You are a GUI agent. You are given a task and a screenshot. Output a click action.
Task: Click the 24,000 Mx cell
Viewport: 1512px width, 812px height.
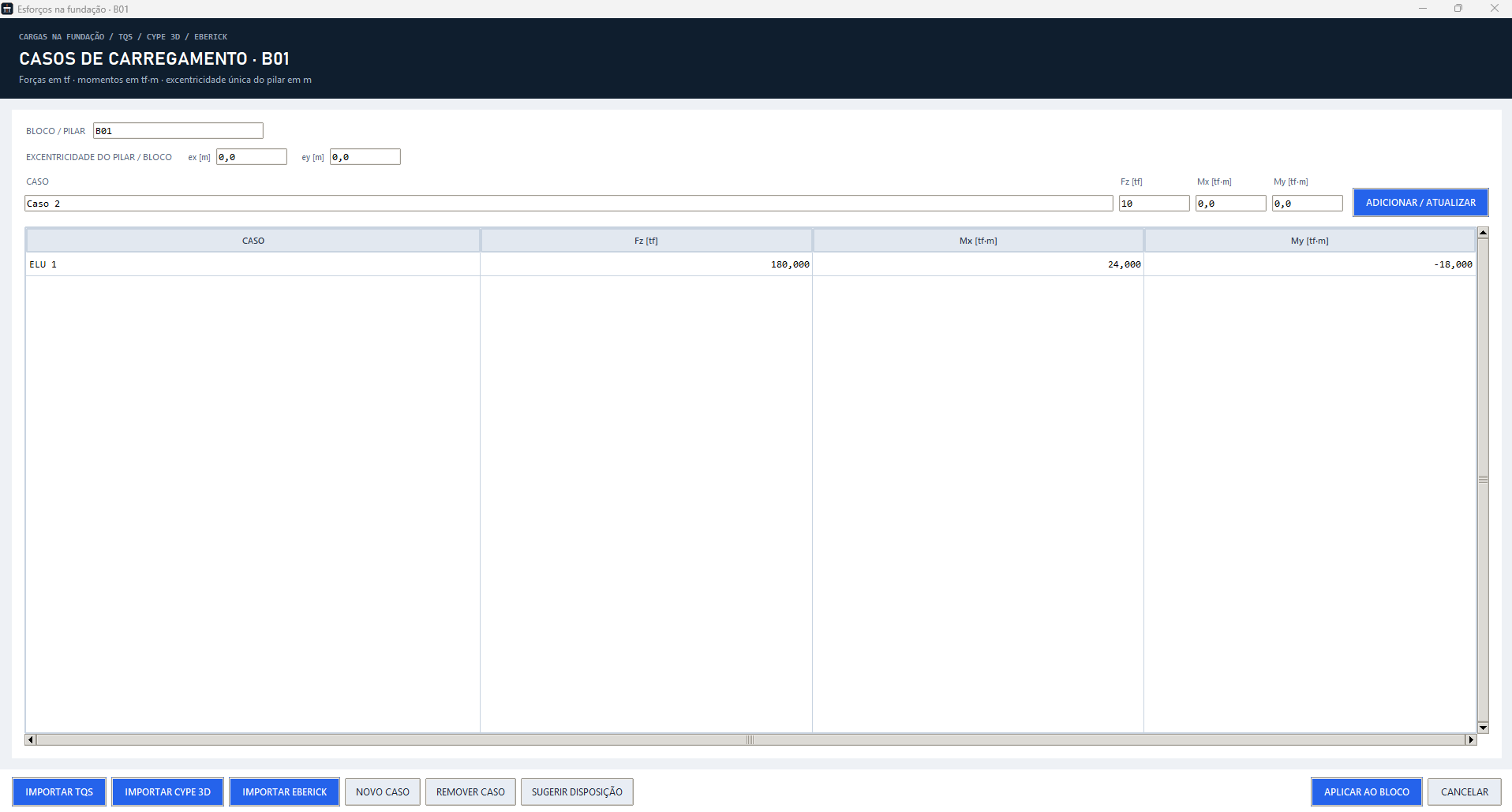979,264
